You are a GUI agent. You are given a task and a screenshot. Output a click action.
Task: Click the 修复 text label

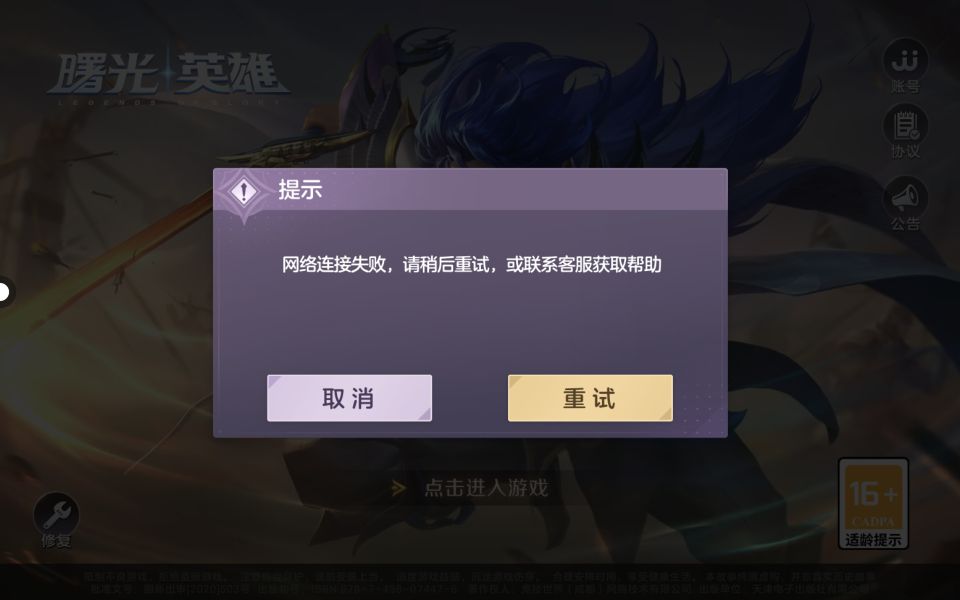56,541
